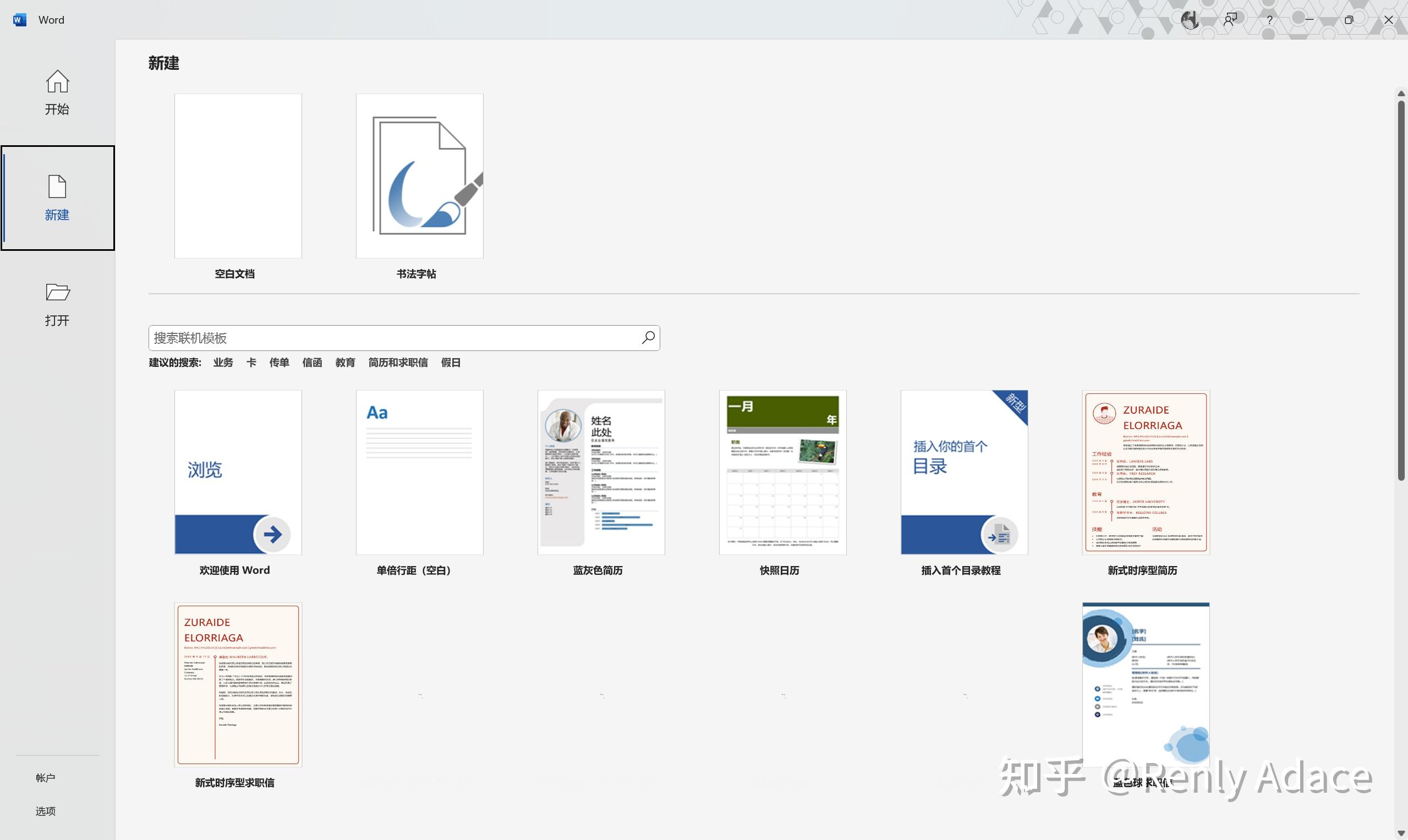Open the 欢迎使用 Word template

coord(238,472)
